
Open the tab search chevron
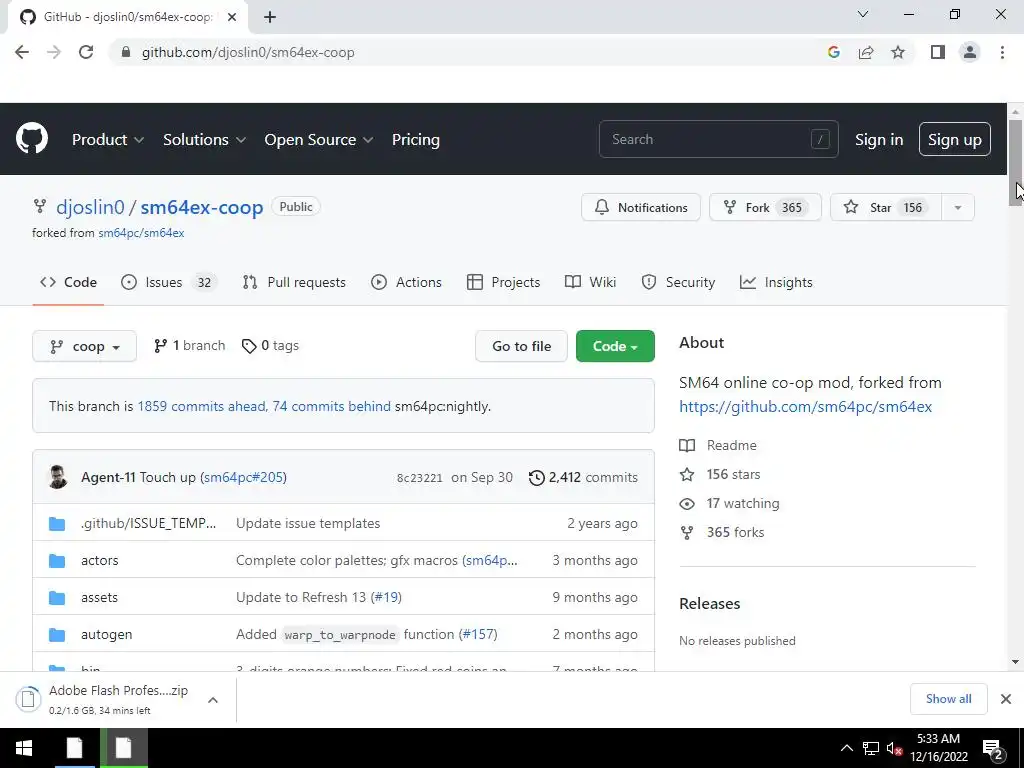[x=863, y=14]
